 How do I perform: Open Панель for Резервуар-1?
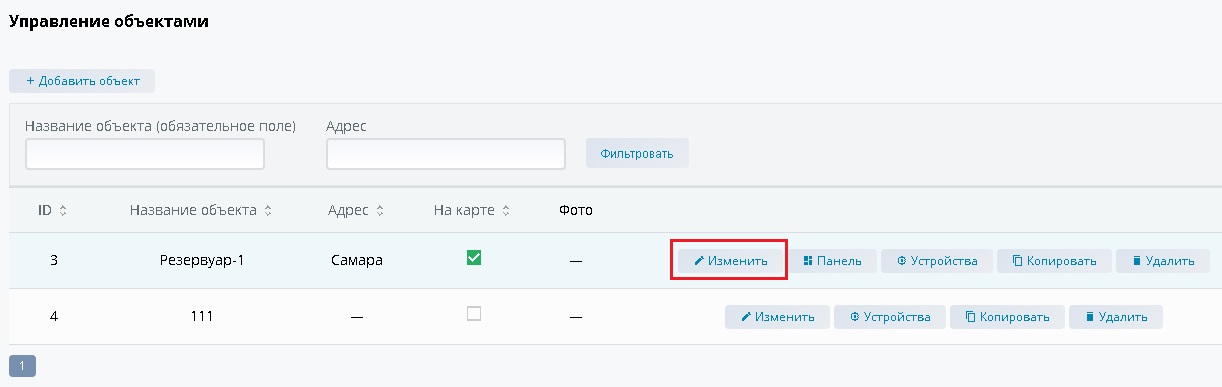click(x=832, y=261)
